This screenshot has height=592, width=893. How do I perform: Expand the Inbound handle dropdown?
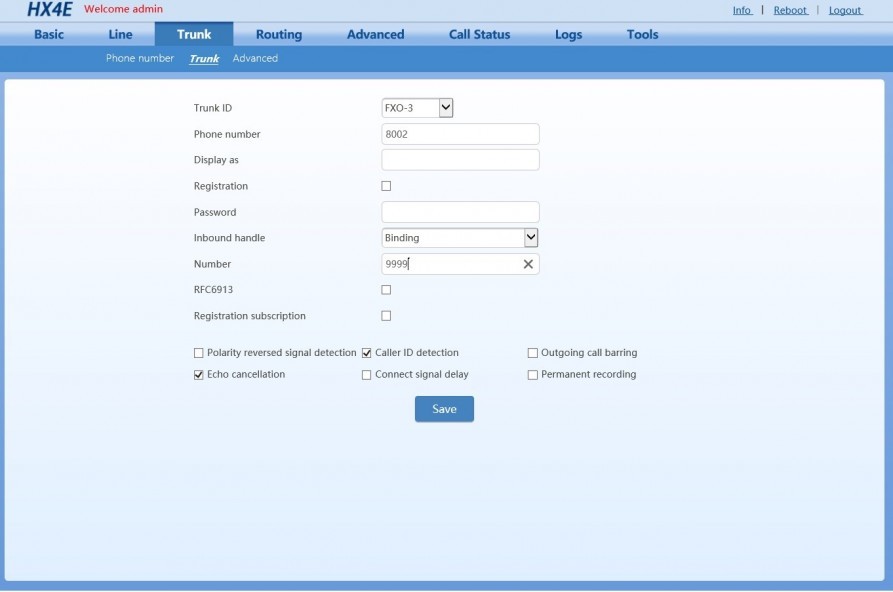530,238
